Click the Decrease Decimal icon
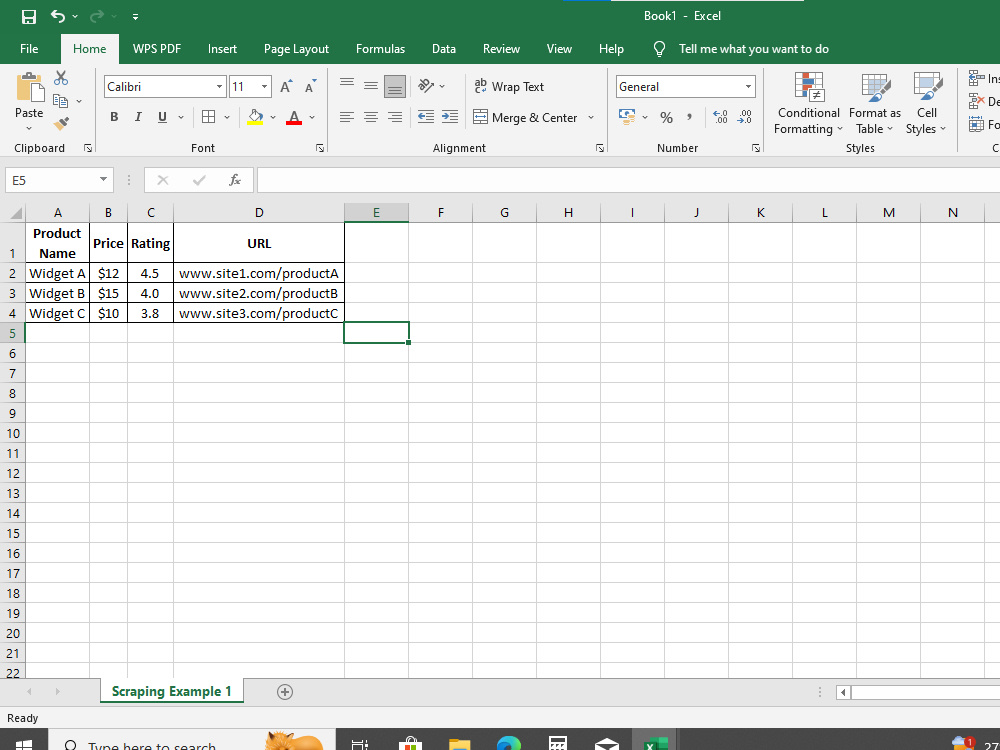This screenshot has height=750, width=1000. 744,117
